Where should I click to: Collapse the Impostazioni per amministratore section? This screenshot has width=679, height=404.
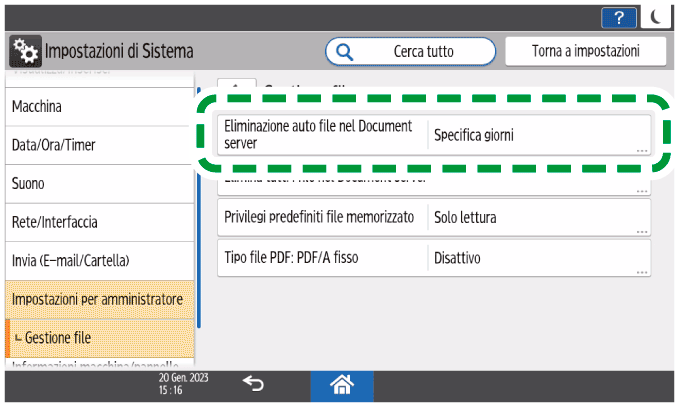tap(98, 299)
